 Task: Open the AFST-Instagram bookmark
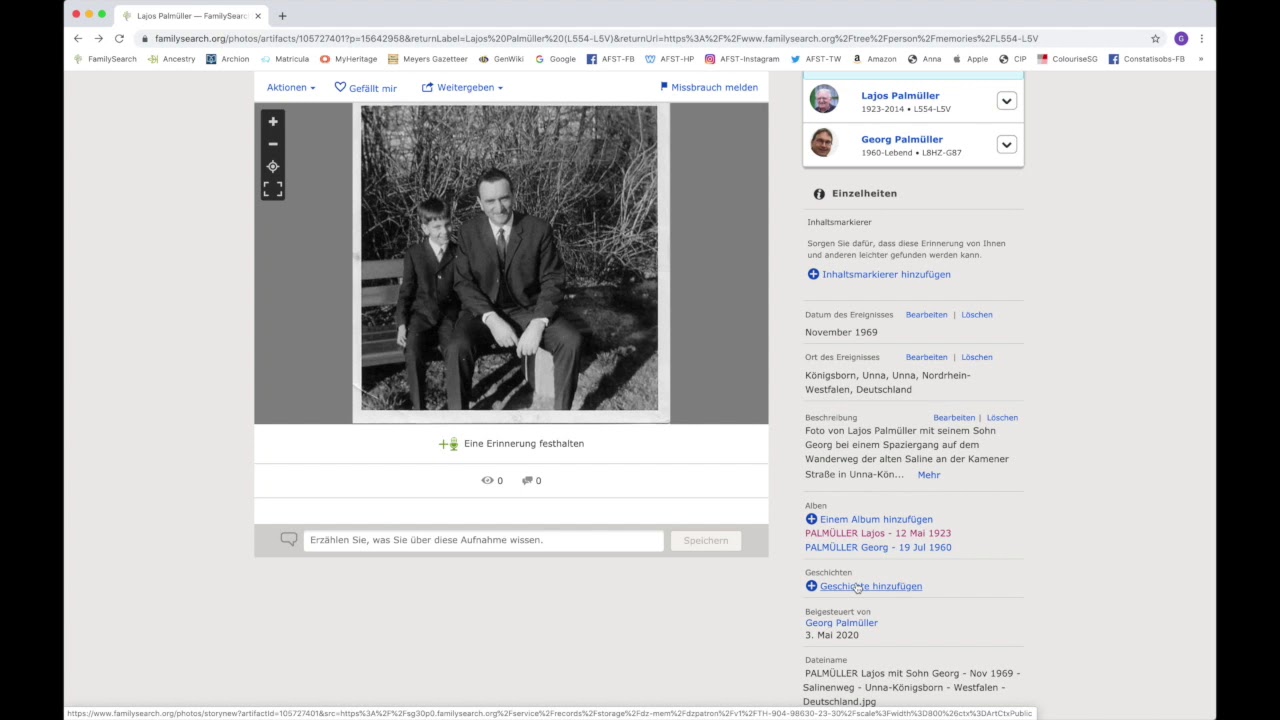coord(742,59)
